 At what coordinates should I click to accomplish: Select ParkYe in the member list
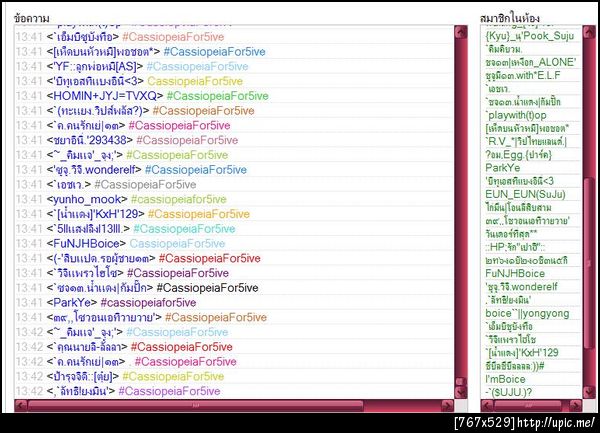click(503, 168)
